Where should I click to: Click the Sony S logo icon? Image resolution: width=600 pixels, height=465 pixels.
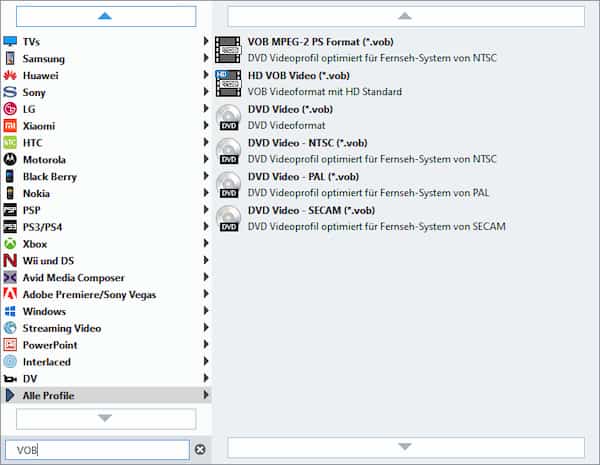10,92
